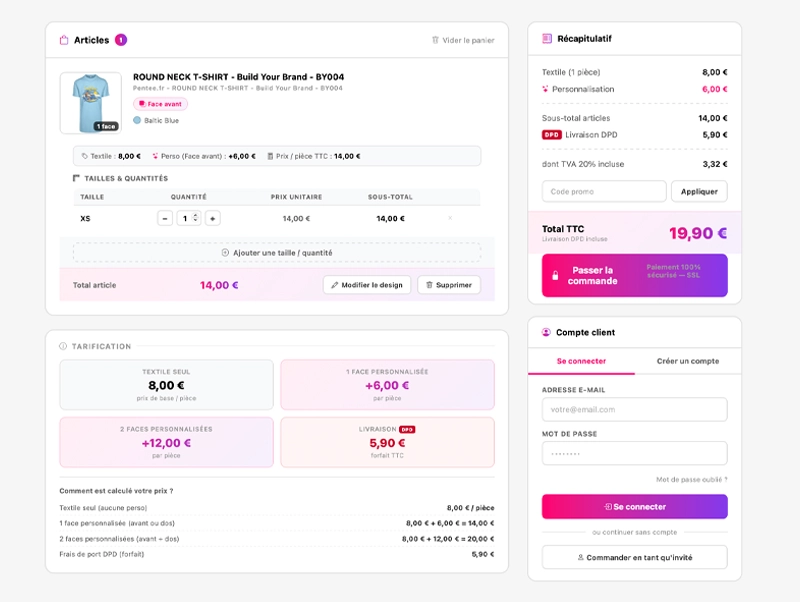Image resolution: width=800 pixels, height=602 pixels.
Task: Click the info icon next to Tarification
Action: [x=63, y=347]
